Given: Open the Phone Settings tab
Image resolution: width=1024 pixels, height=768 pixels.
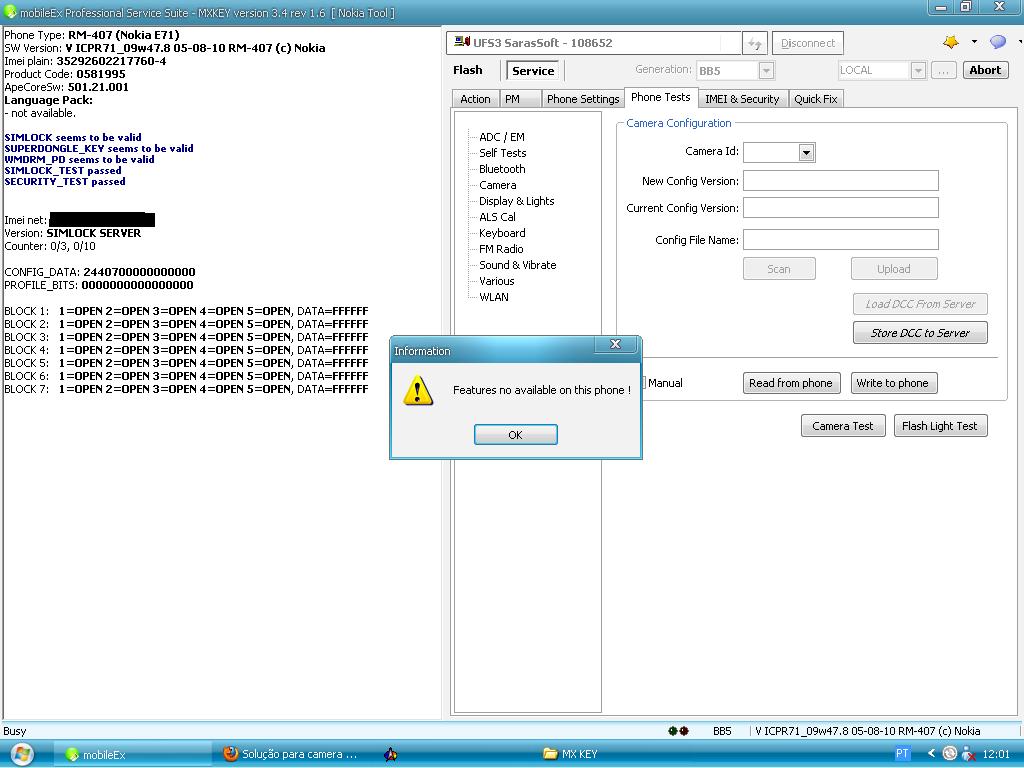Looking at the screenshot, I should [x=583, y=99].
